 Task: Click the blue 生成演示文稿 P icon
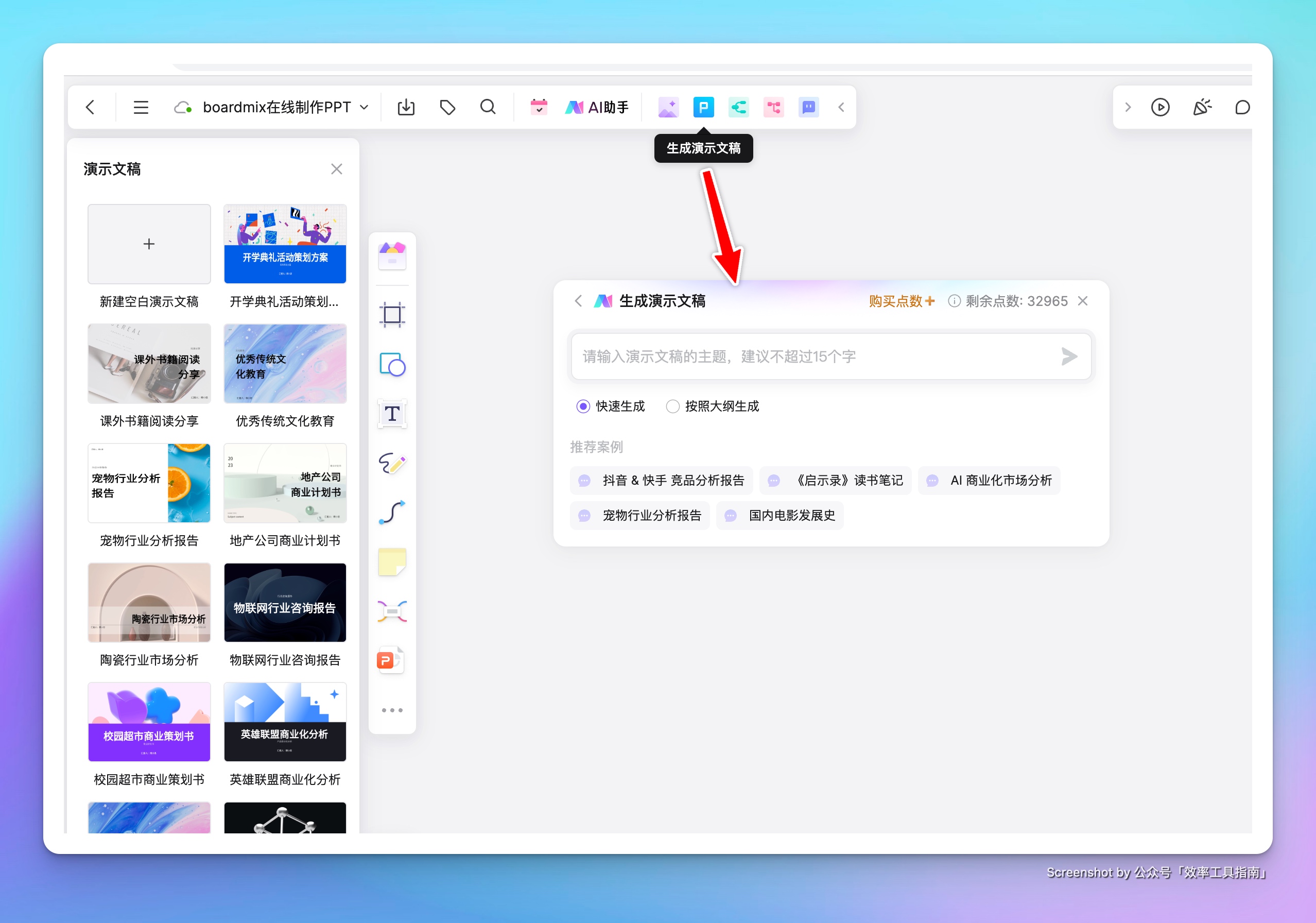click(x=703, y=107)
